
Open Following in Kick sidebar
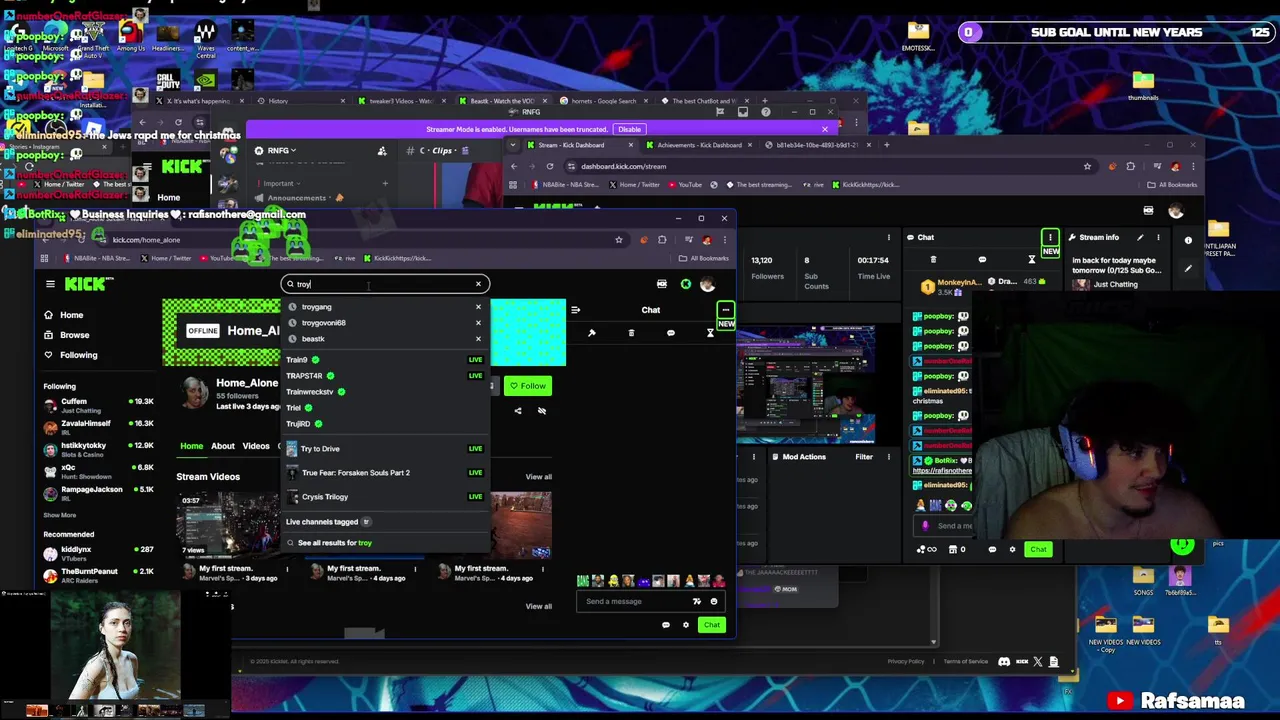[78, 355]
